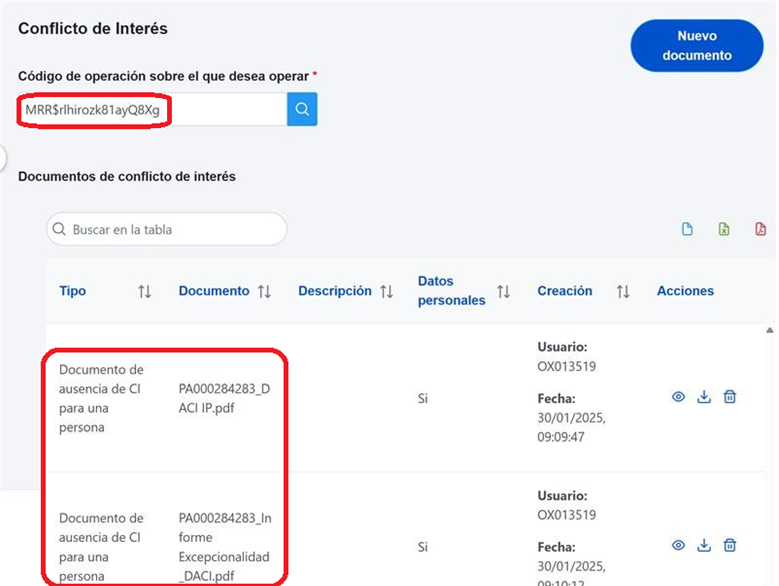The image size is (779, 586).
Task: Sort table by Tipo column
Action: tap(145, 291)
